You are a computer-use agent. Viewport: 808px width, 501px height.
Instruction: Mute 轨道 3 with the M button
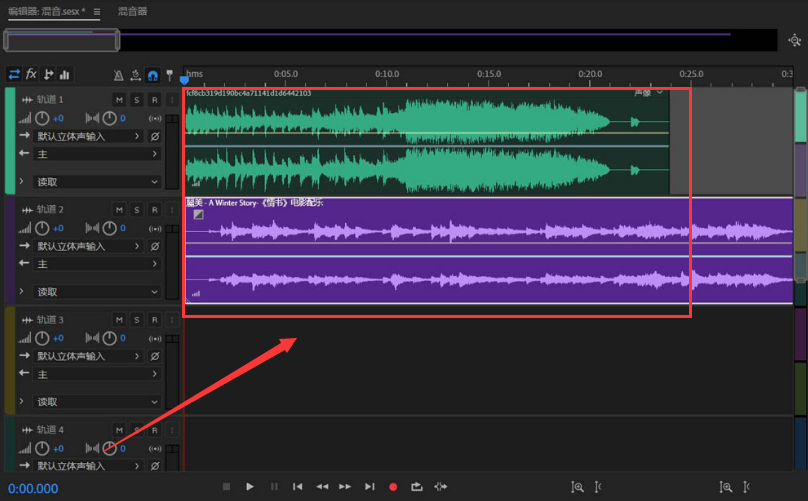point(119,320)
